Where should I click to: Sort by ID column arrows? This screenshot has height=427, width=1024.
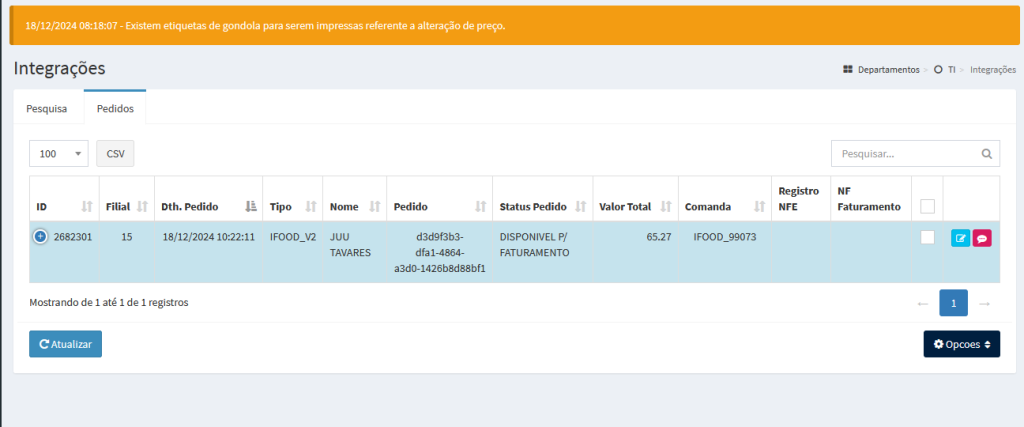tap(87, 206)
